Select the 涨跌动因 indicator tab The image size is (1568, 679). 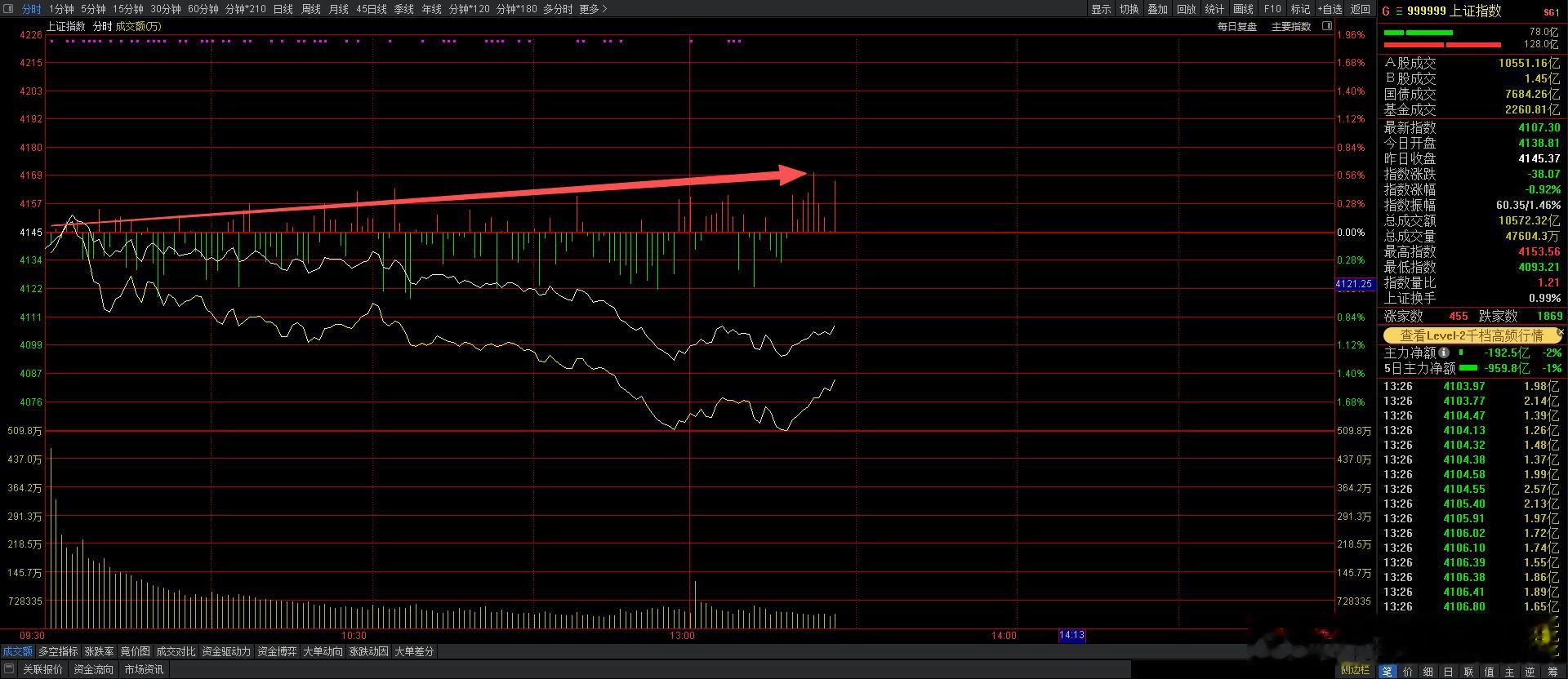coord(368,651)
